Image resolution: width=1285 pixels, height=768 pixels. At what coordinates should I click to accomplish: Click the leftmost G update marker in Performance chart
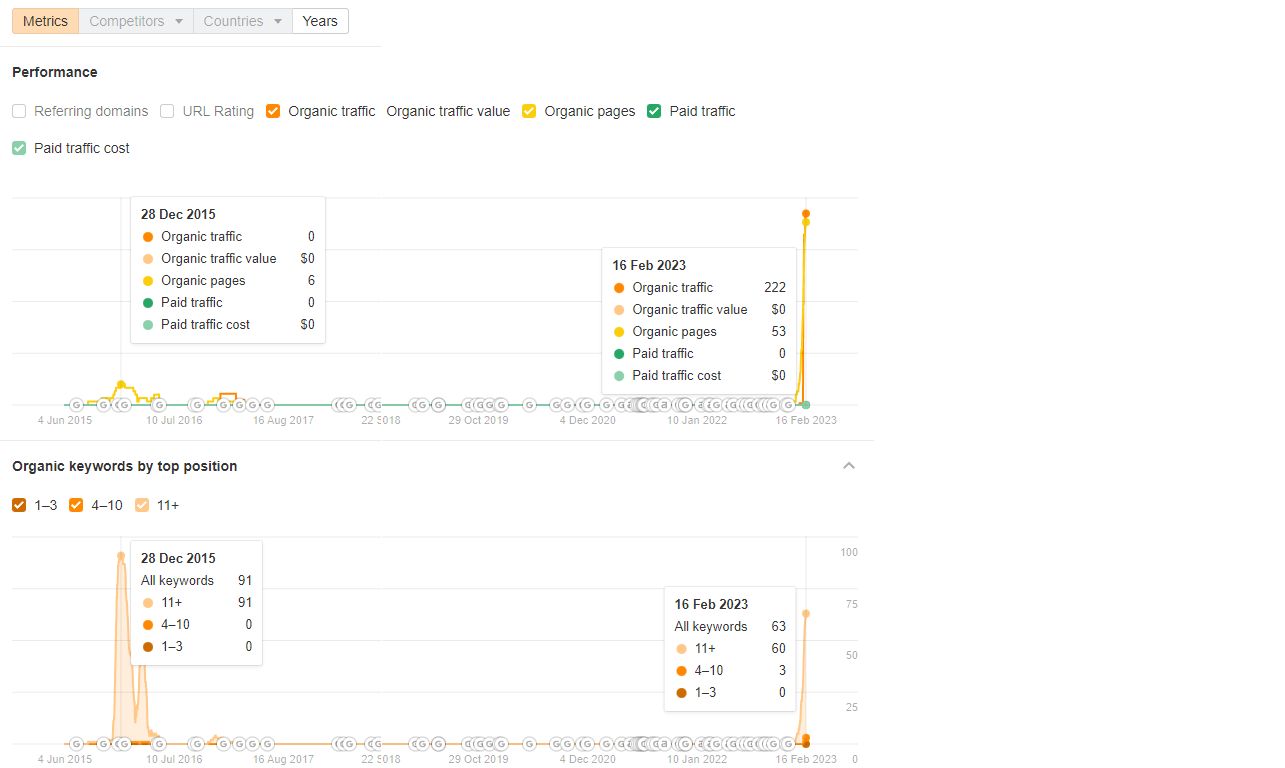pyautogui.click(x=76, y=405)
